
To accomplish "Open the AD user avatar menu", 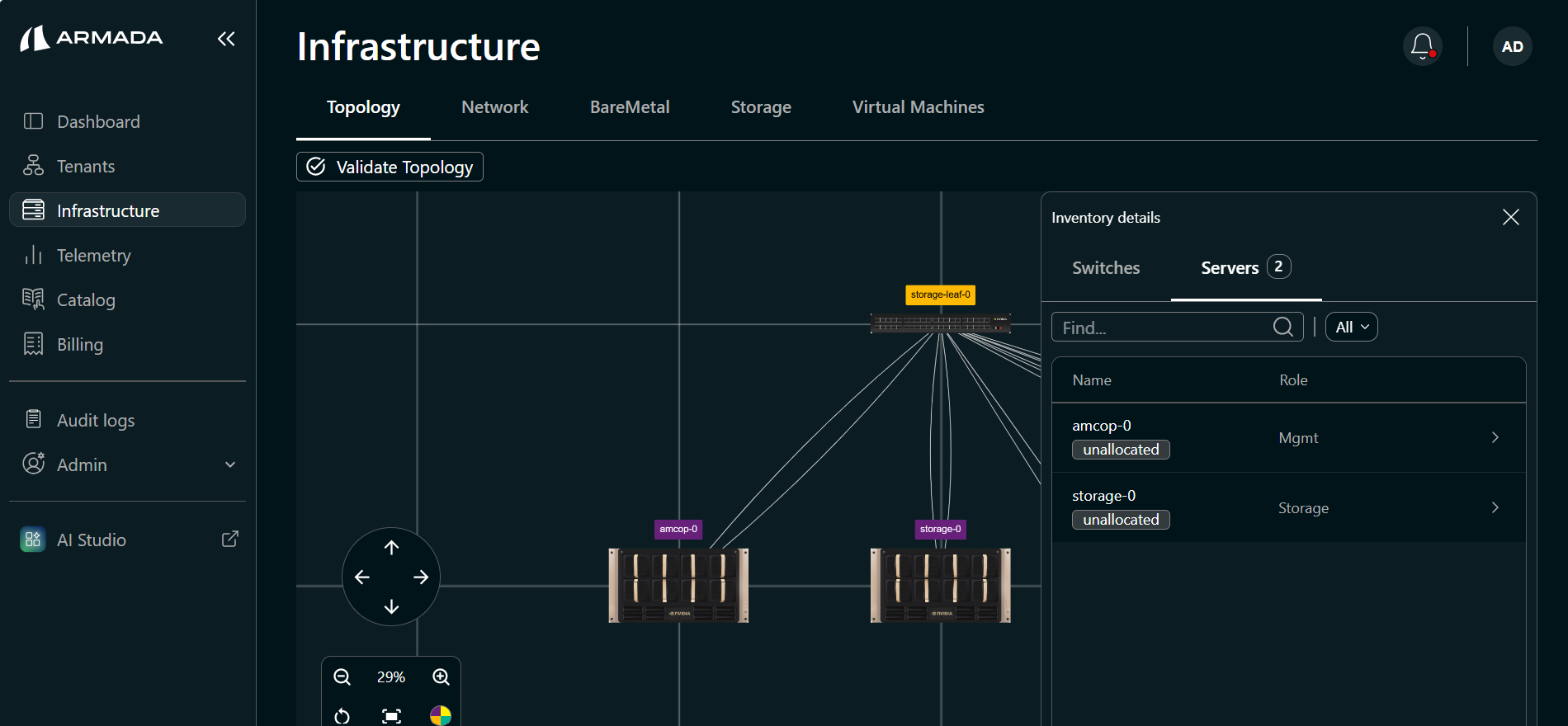I will (1512, 46).
